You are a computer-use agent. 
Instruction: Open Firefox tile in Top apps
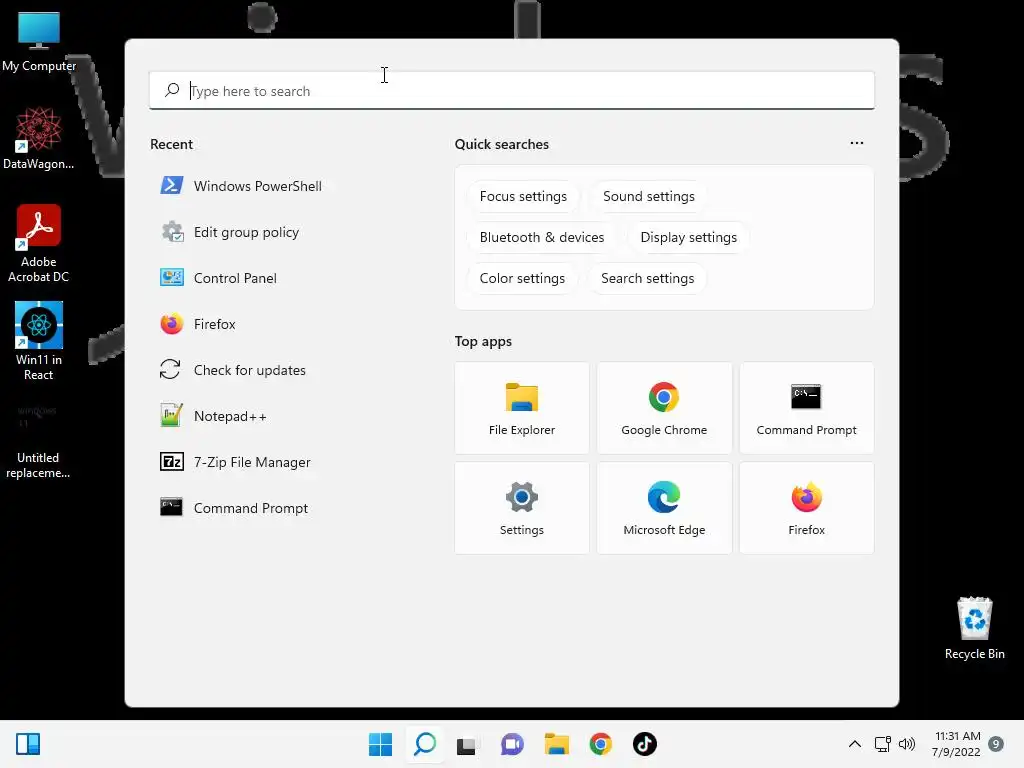pyautogui.click(x=807, y=508)
